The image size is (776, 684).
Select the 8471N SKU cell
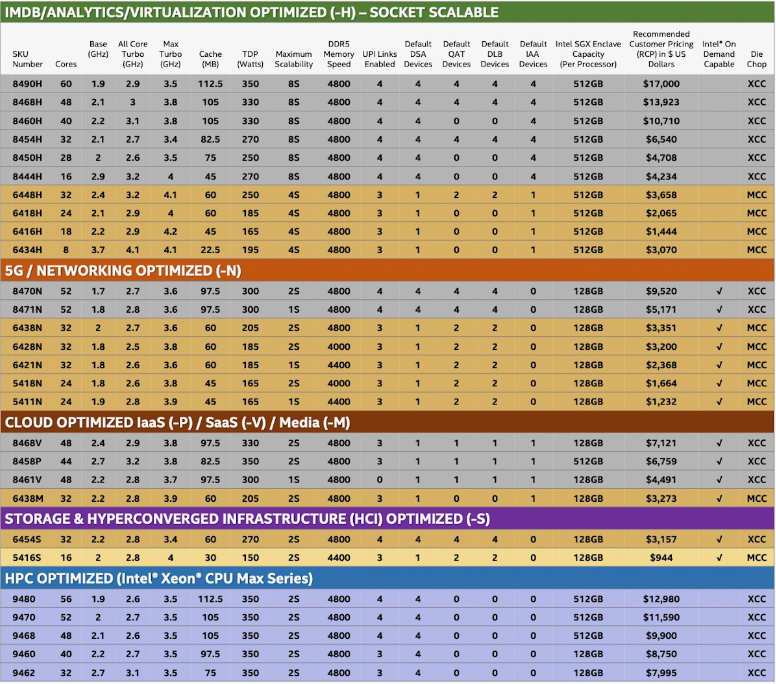click(x=27, y=309)
